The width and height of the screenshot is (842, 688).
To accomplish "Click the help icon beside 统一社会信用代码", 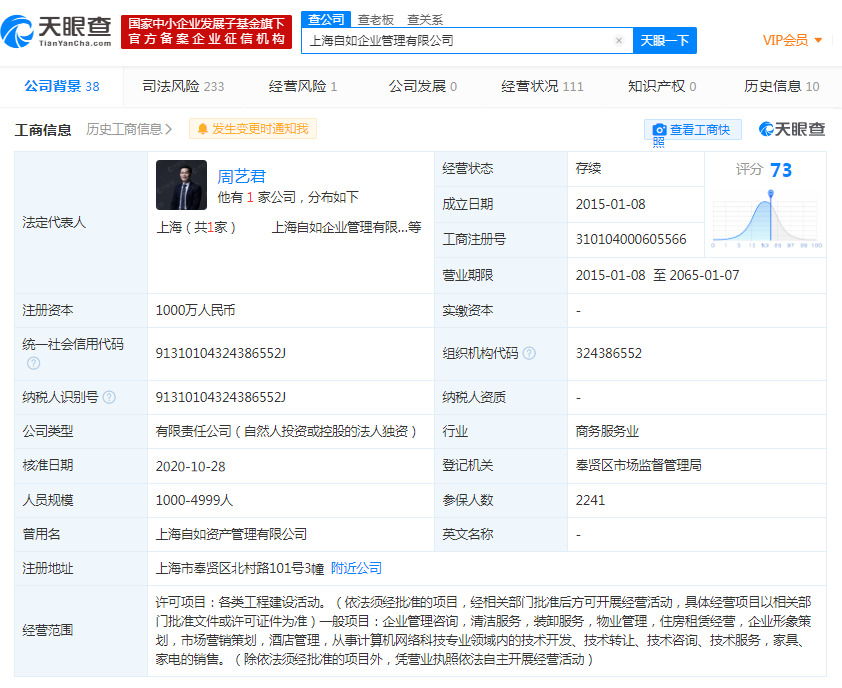I will point(33,363).
